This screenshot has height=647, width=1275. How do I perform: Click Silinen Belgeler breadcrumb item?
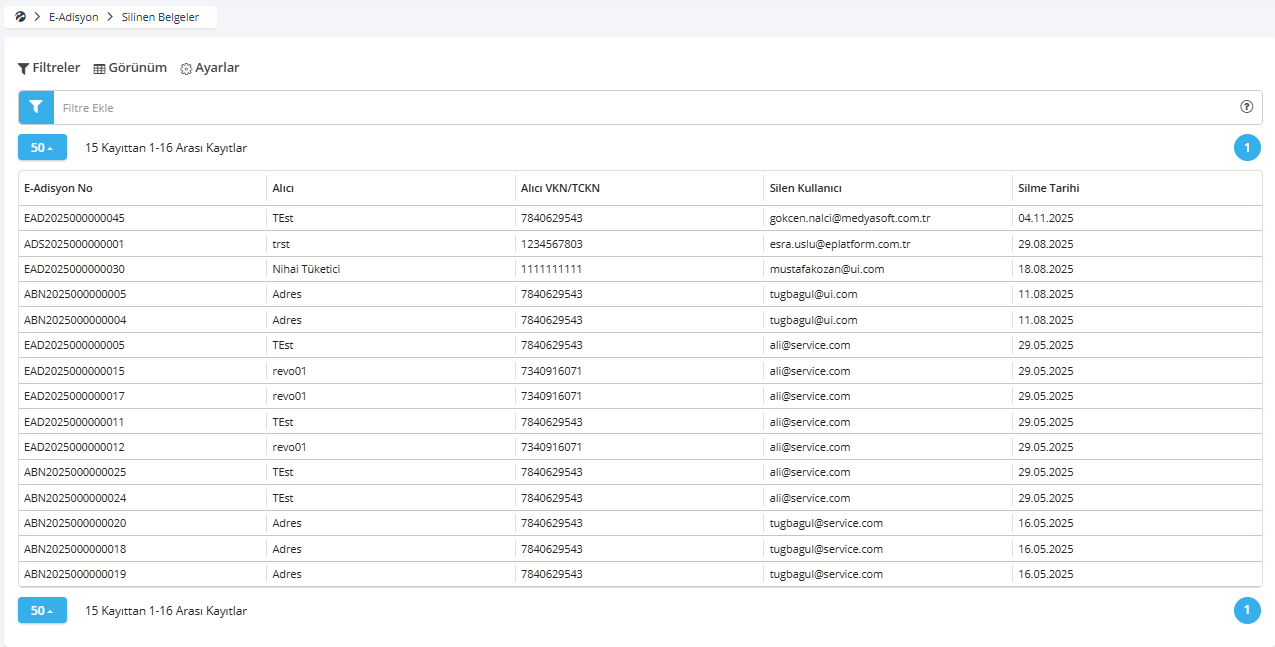(161, 17)
